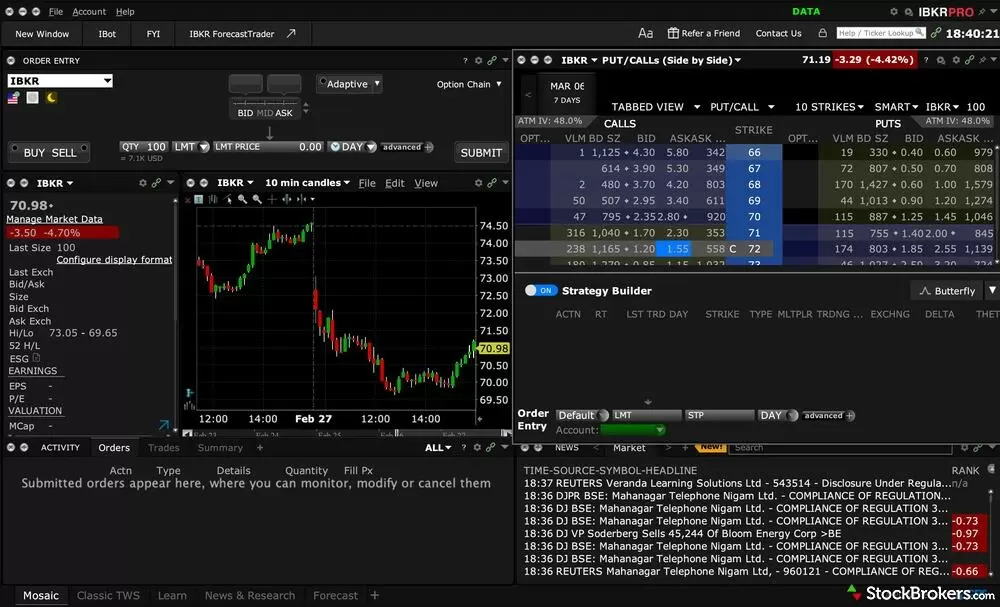This screenshot has width=1000, height=607.
Task: Select the BUY side of order toggle
Action: (x=33, y=152)
